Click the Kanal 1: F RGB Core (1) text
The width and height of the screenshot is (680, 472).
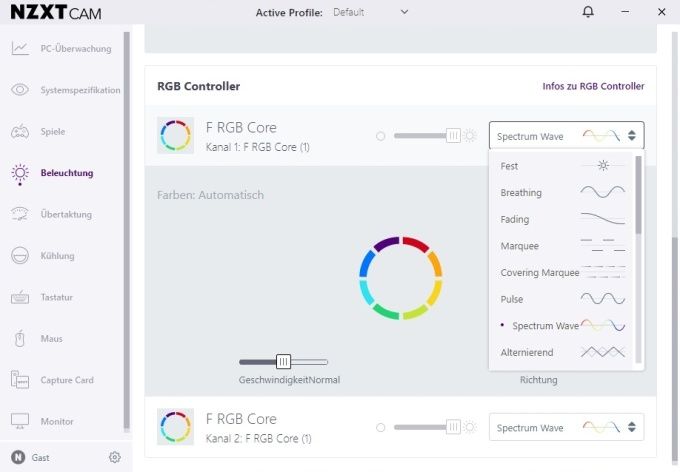258,147
